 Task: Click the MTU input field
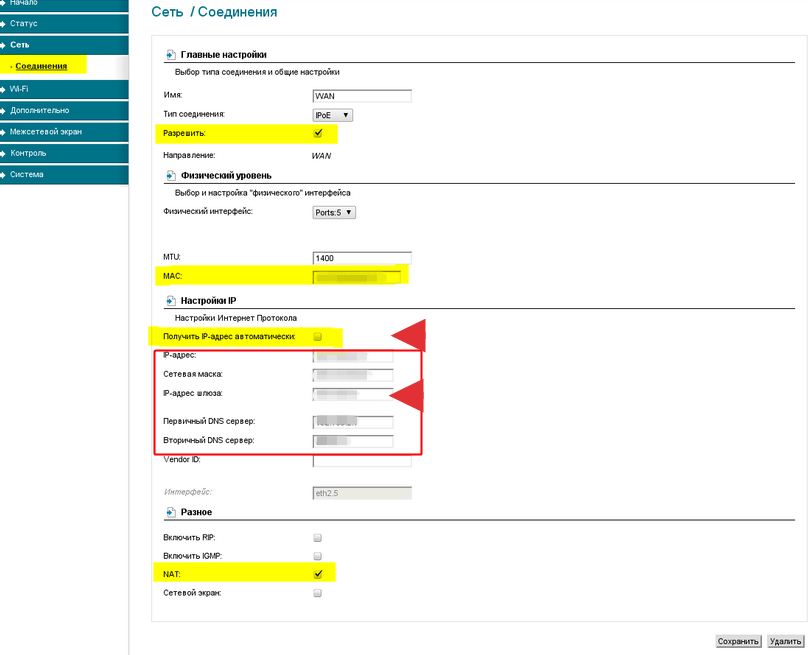pos(362,258)
